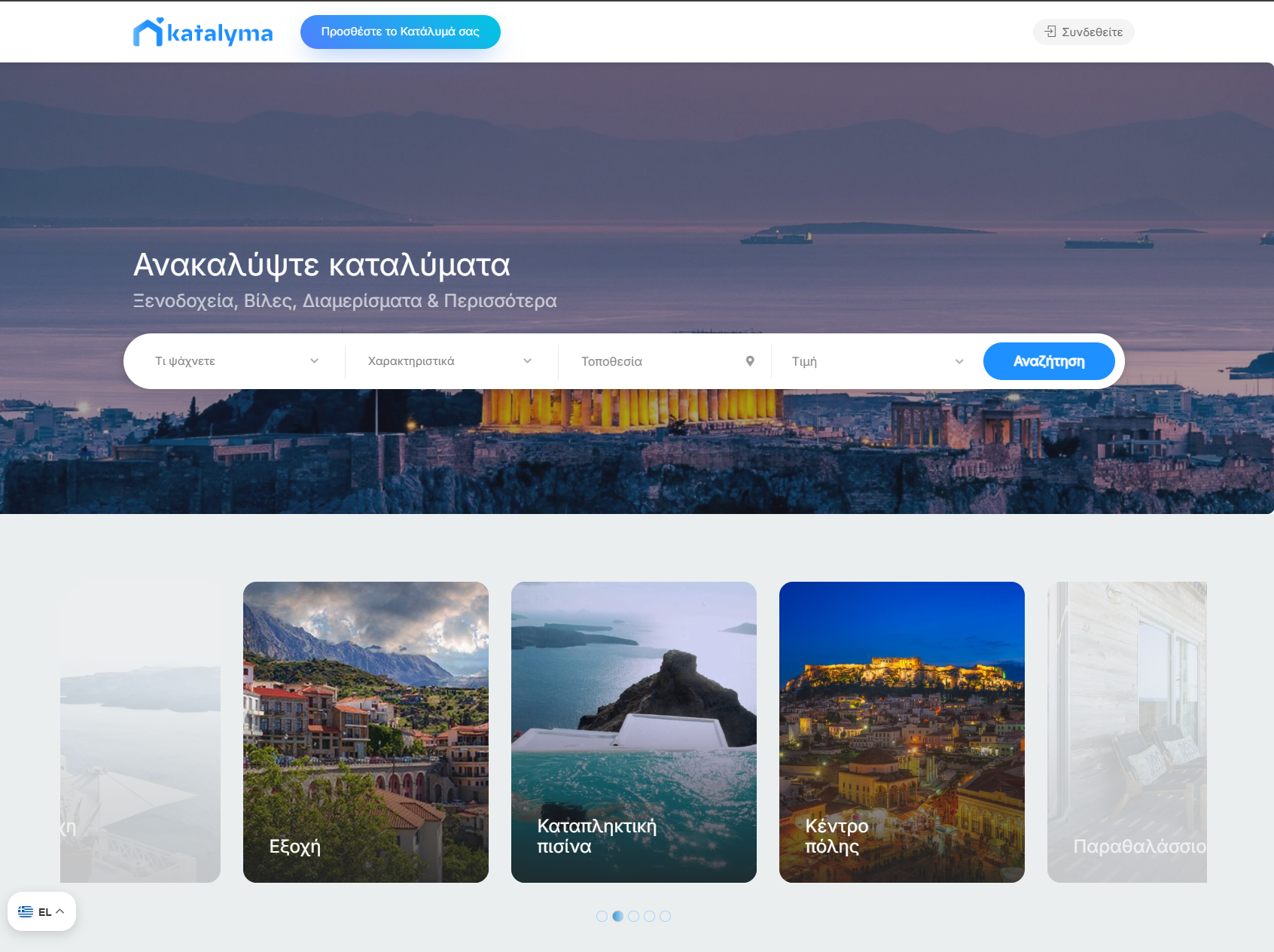This screenshot has width=1274, height=952.
Task: Click the Greek flag icon in language switcher
Action: pos(27,911)
